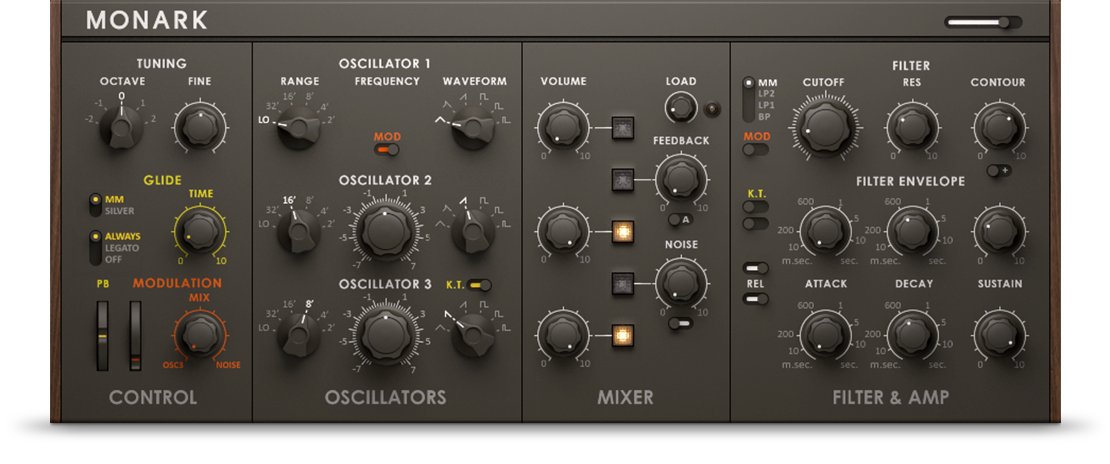Click the Tuning Fine knob
Viewport: 1110px width, 464px height.
tap(200, 129)
